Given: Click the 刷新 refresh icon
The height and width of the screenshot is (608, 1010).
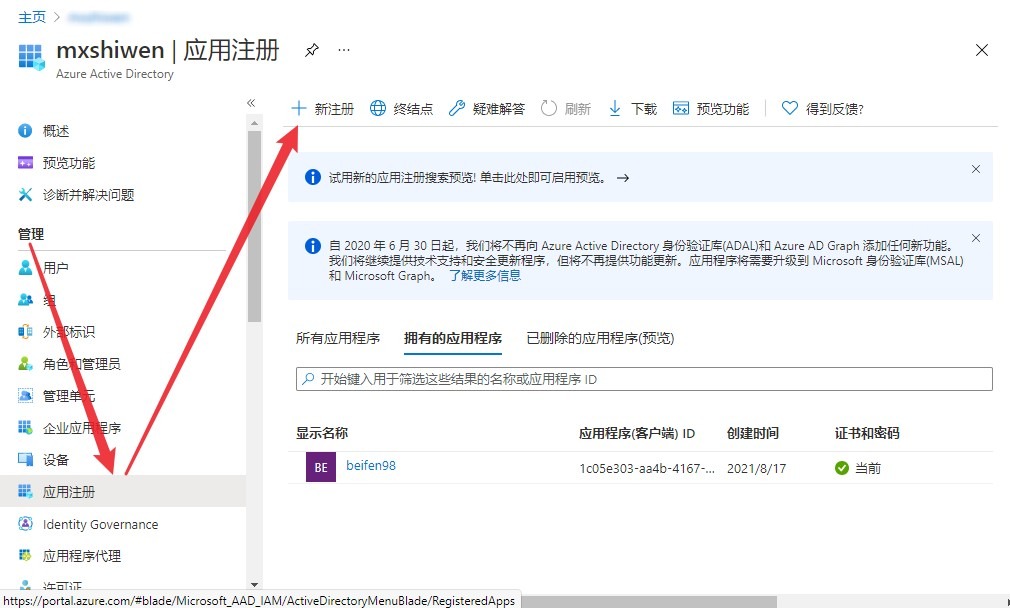Looking at the screenshot, I should [549, 108].
